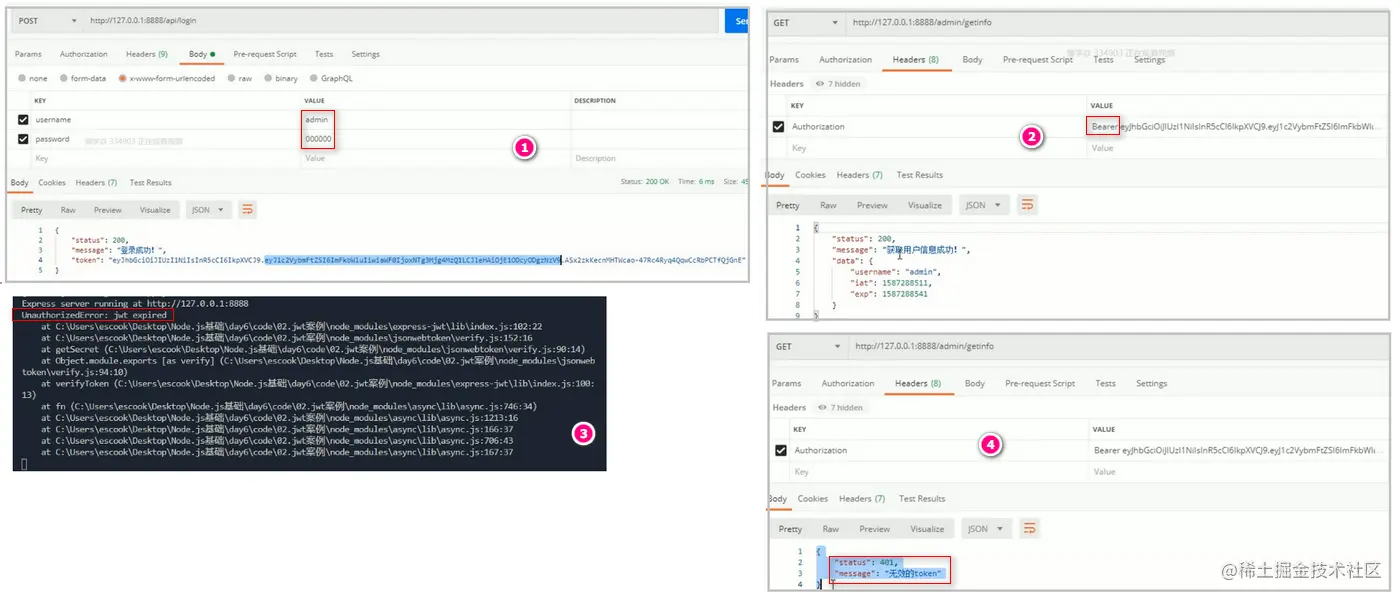The height and width of the screenshot is (599, 1400).
Task: Select Preview view in login response panel
Action: coord(108,210)
